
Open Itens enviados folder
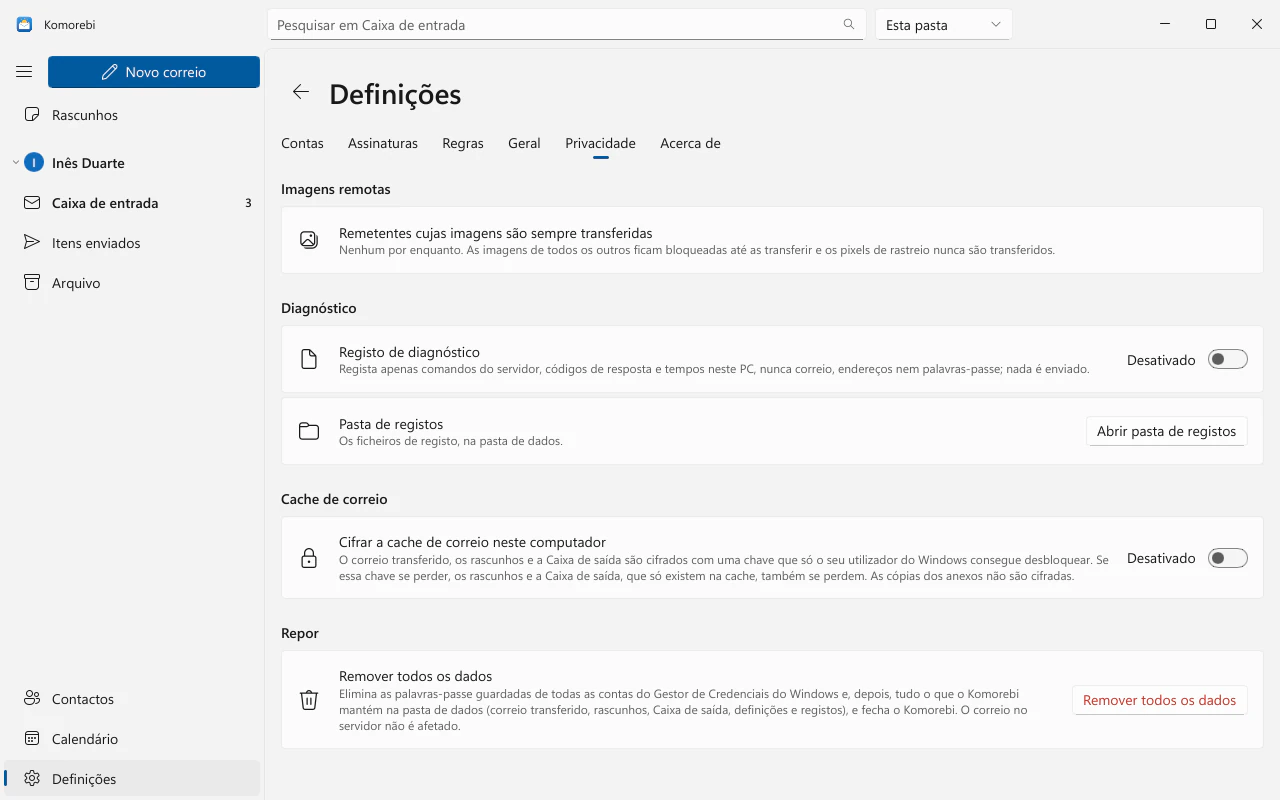(132, 243)
